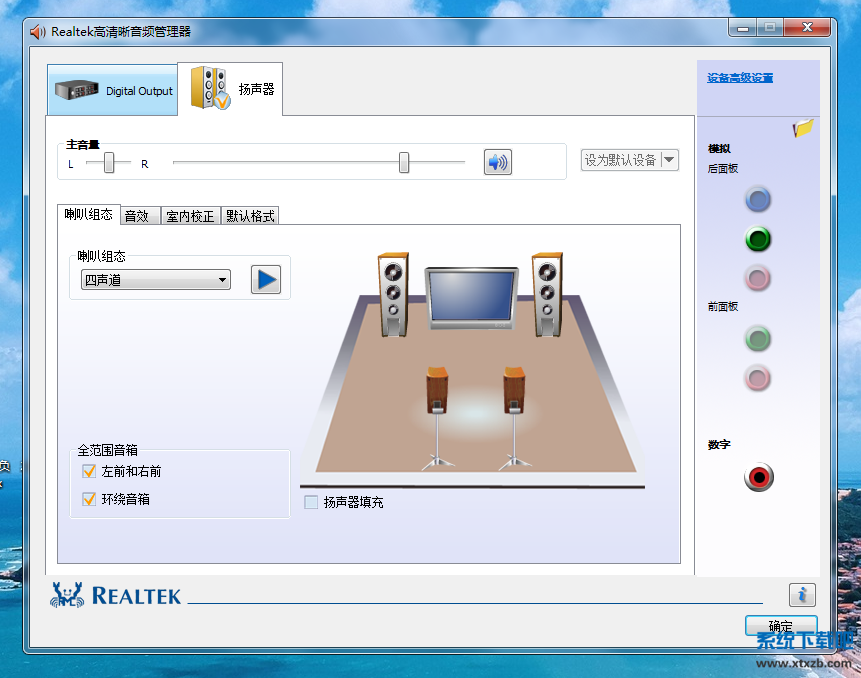Click the green rear panel jack

click(758, 239)
